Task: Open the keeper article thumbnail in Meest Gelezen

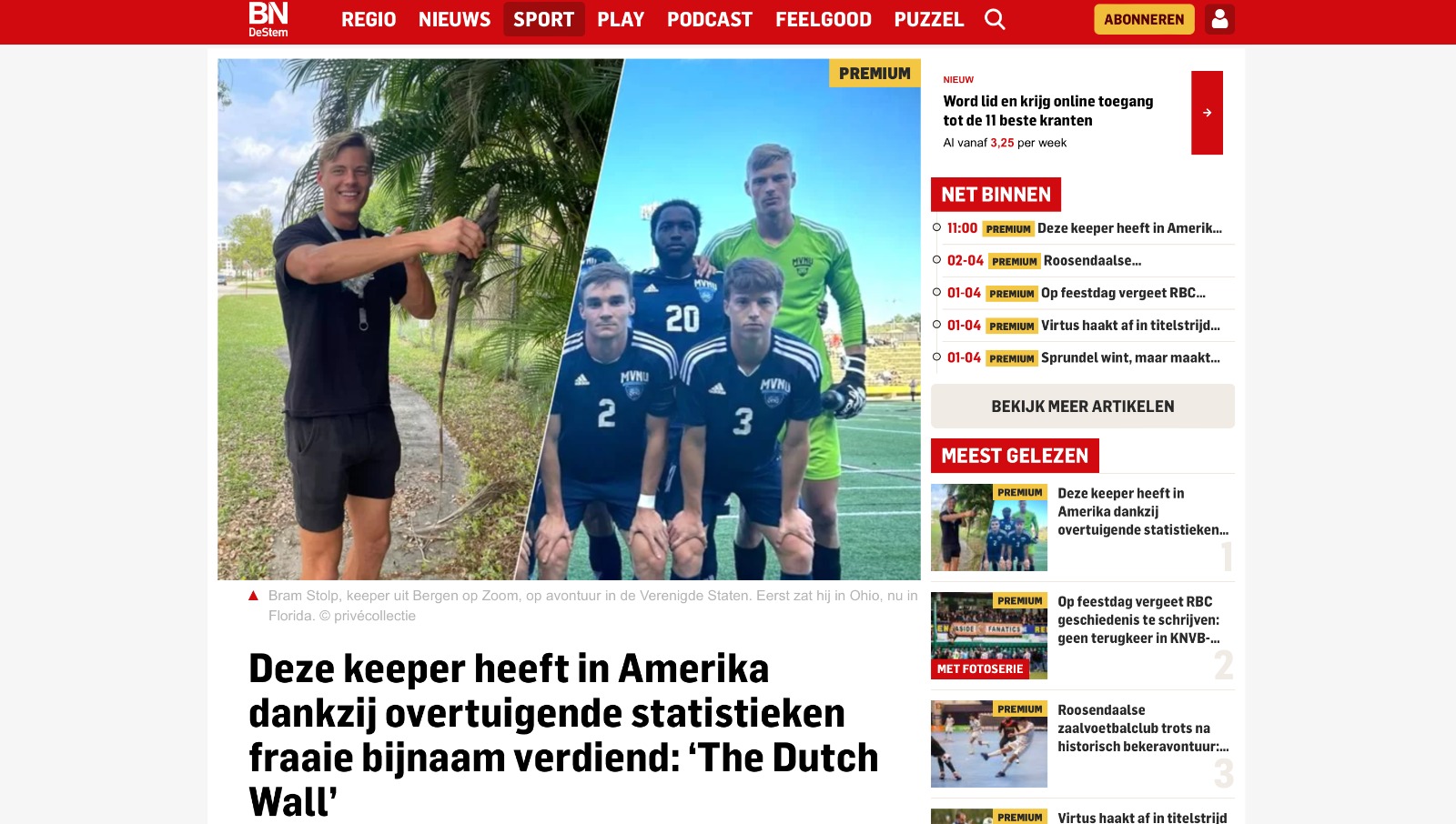Action: [x=989, y=528]
